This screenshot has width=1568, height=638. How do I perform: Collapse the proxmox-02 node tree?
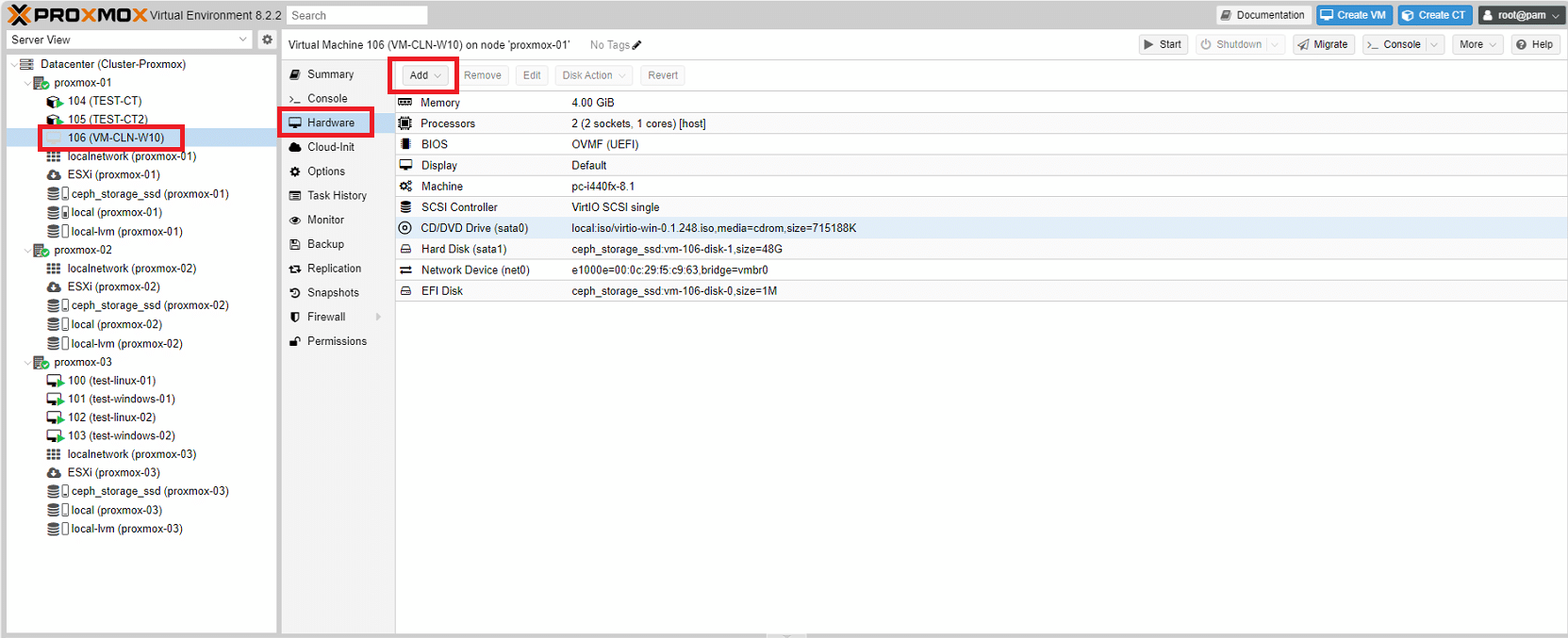(27, 251)
